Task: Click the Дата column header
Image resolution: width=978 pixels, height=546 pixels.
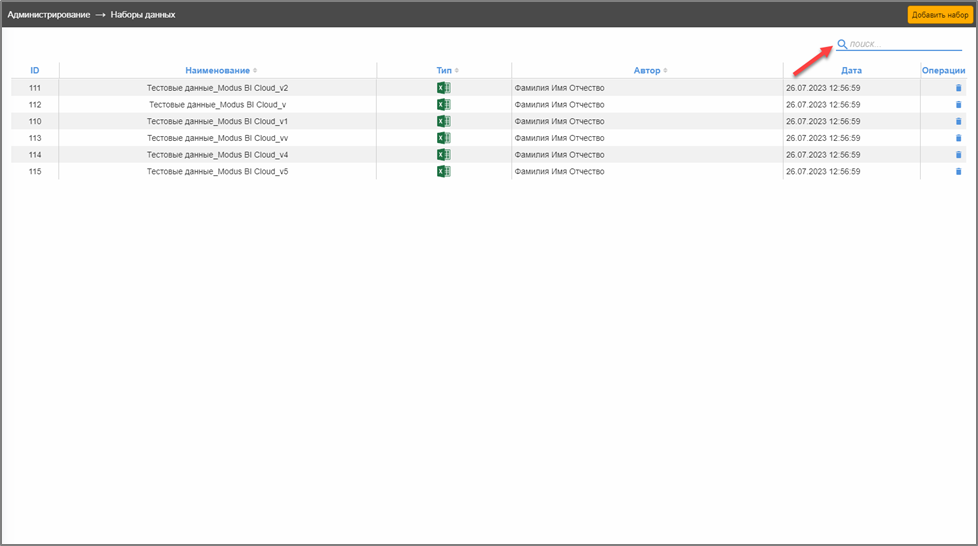Action: click(851, 70)
